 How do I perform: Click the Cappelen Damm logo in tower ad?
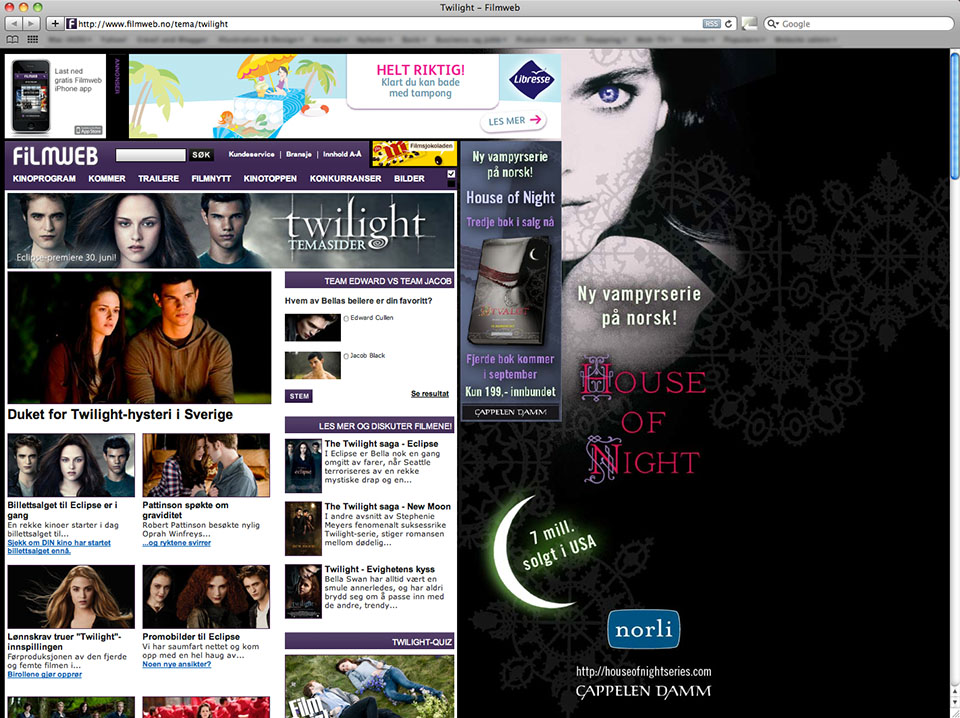point(511,412)
